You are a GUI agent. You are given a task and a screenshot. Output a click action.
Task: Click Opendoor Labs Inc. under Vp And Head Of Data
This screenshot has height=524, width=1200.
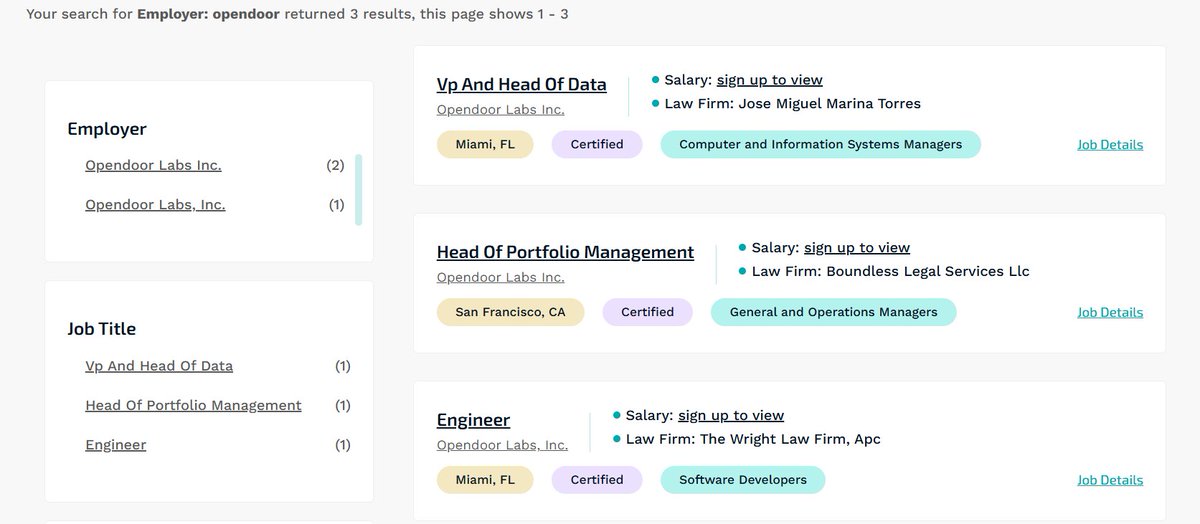point(500,110)
